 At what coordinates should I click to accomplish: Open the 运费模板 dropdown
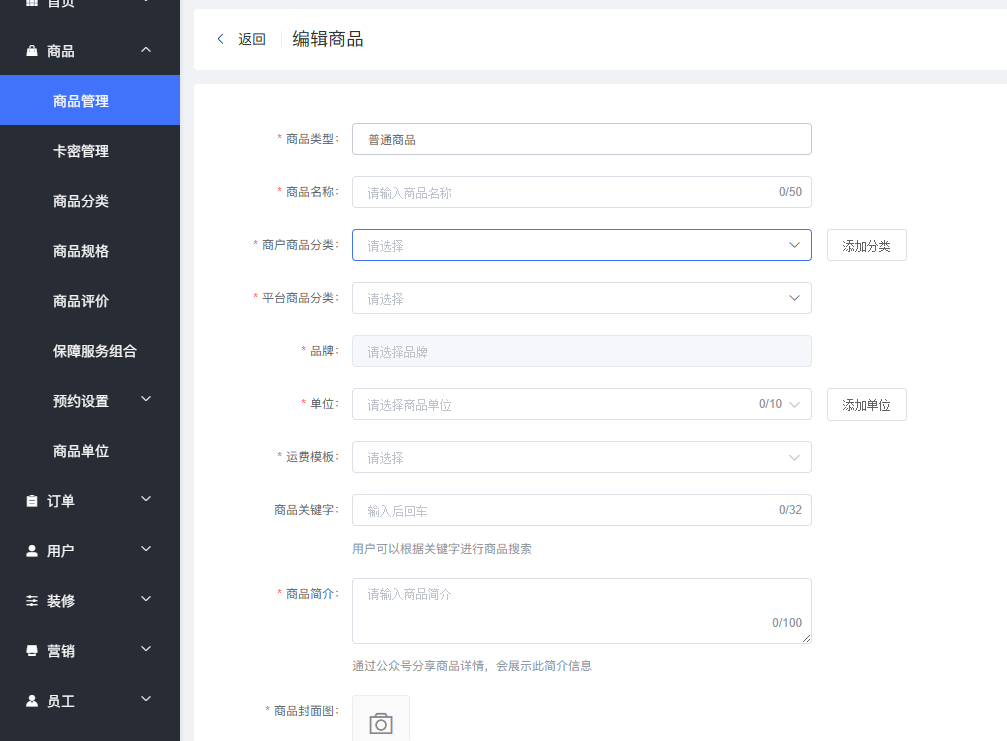[580, 456]
